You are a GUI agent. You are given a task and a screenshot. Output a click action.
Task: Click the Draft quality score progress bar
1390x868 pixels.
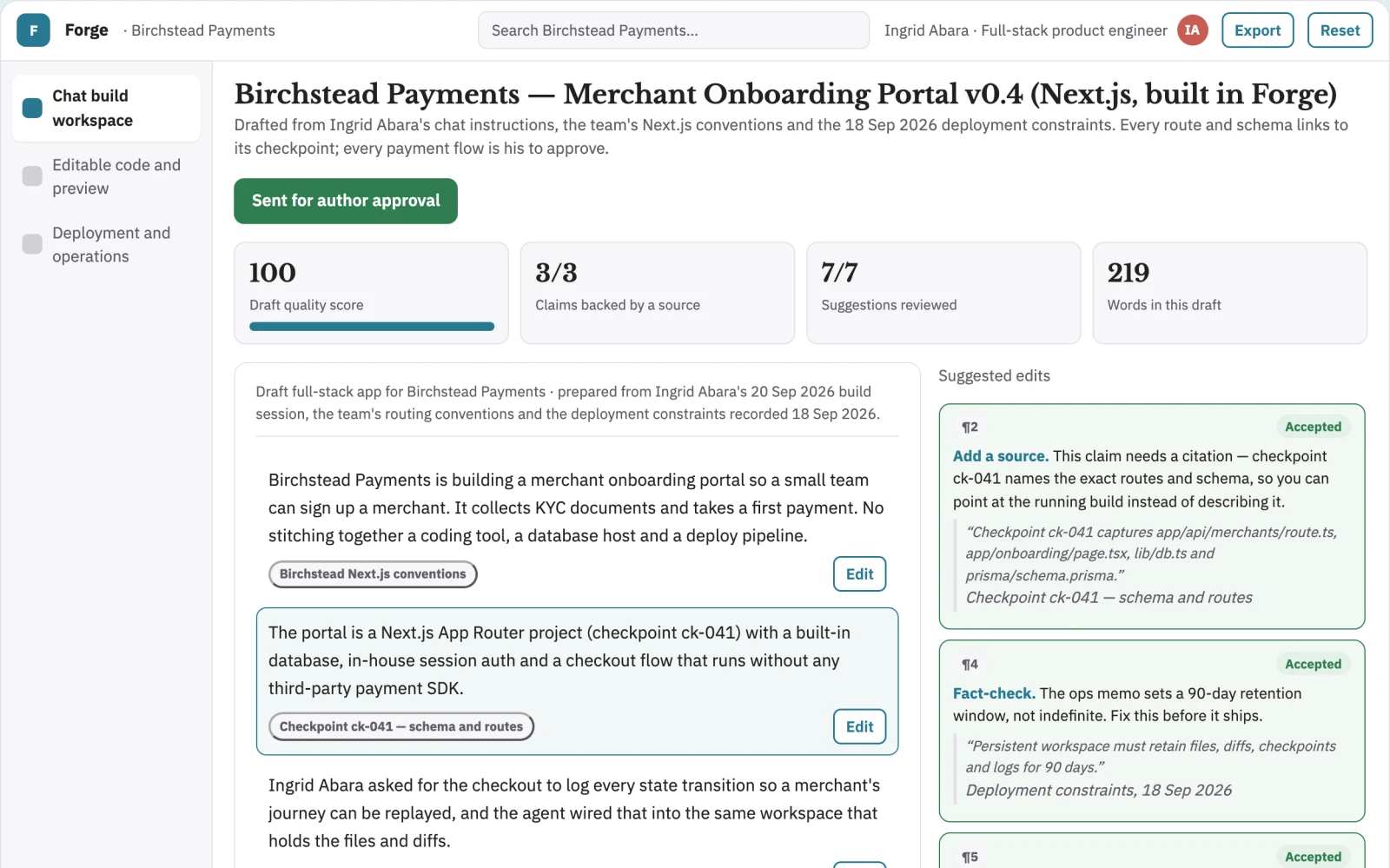coord(372,327)
